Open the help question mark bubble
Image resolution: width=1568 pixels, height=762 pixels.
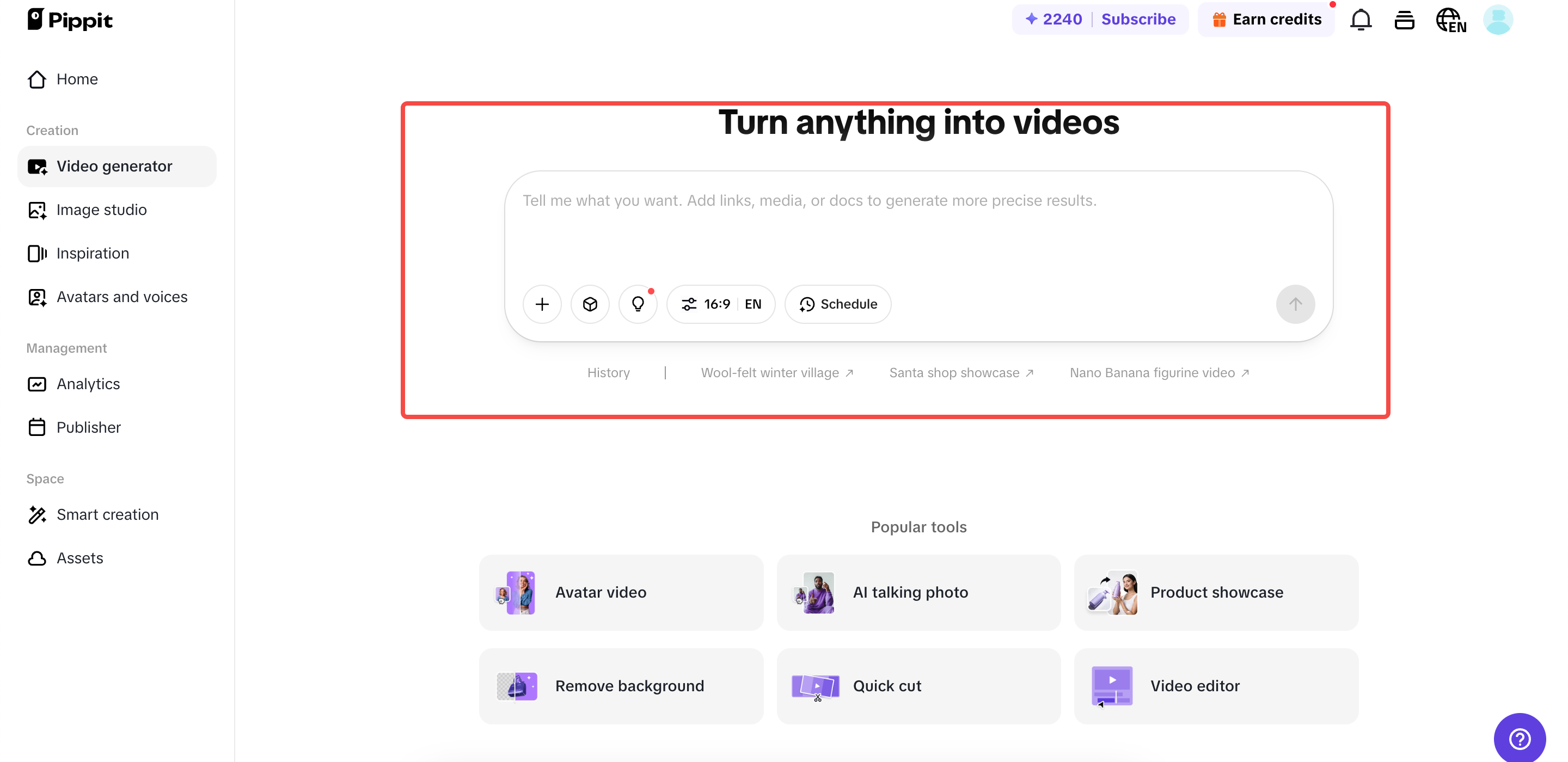(1520, 738)
